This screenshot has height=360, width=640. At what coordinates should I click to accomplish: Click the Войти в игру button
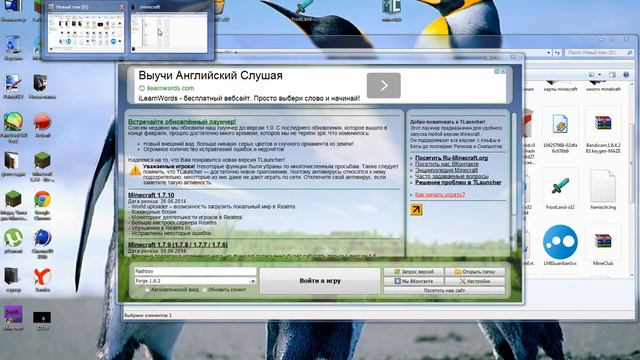(320, 281)
